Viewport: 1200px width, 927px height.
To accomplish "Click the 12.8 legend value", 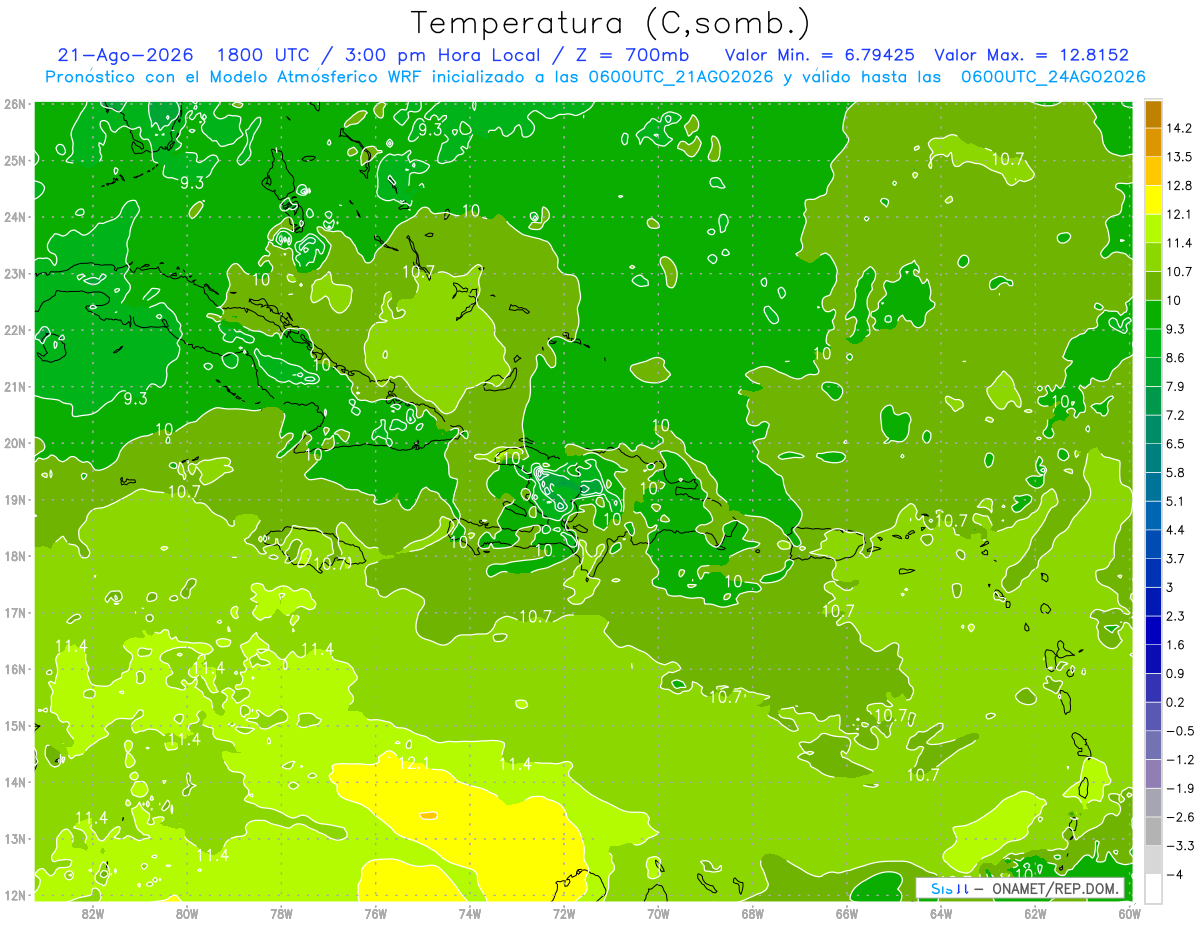I will click(1178, 186).
